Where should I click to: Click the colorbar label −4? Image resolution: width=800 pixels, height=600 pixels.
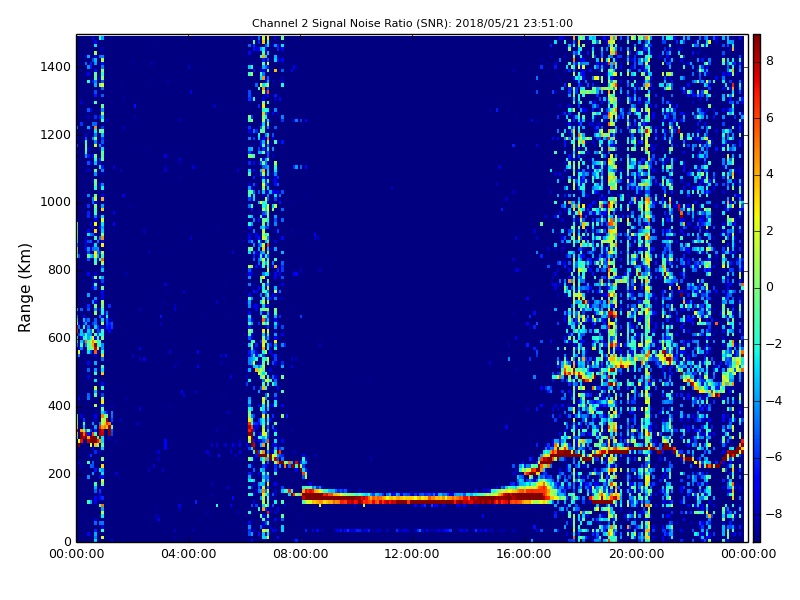(x=774, y=401)
